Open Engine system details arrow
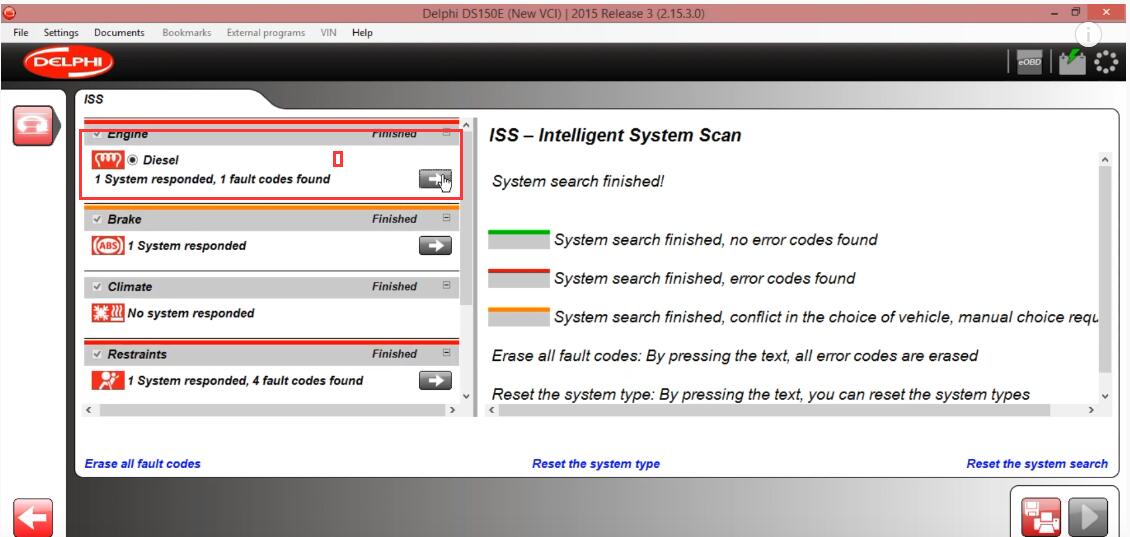1130x537 pixels. coord(435,179)
